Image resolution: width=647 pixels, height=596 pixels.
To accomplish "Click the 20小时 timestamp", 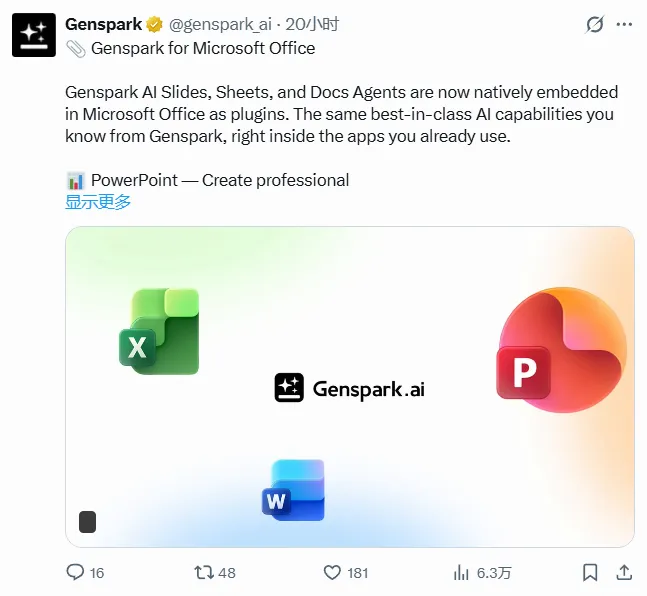I will click(314, 24).
